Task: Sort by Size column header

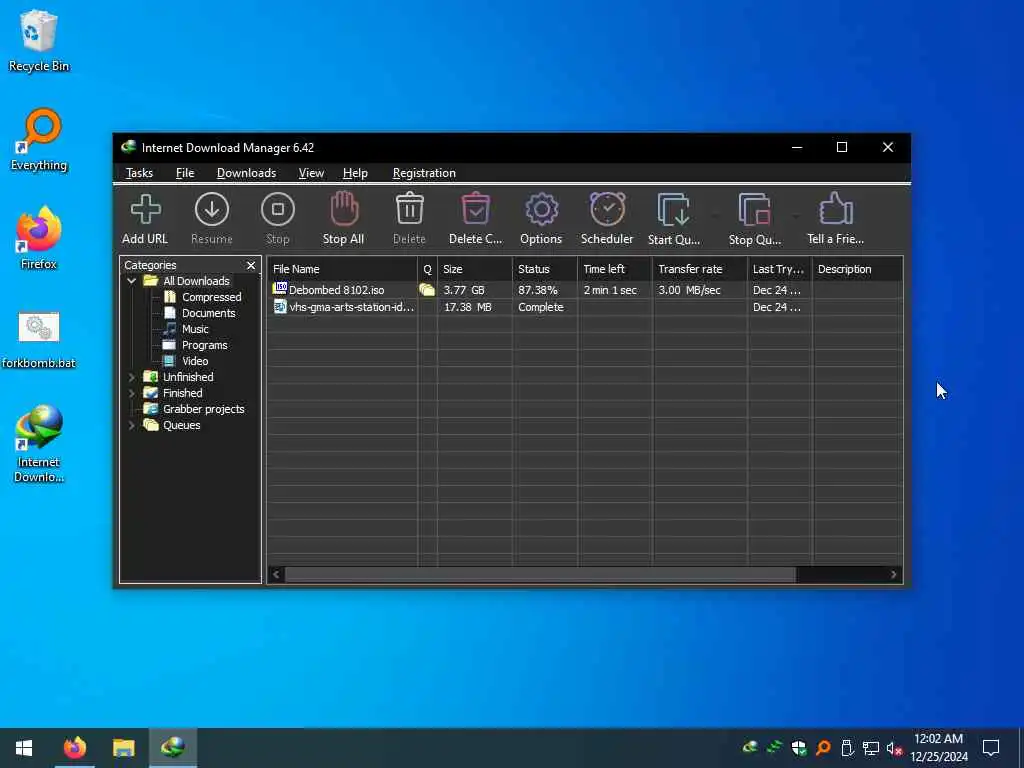Action: point(475,269)
